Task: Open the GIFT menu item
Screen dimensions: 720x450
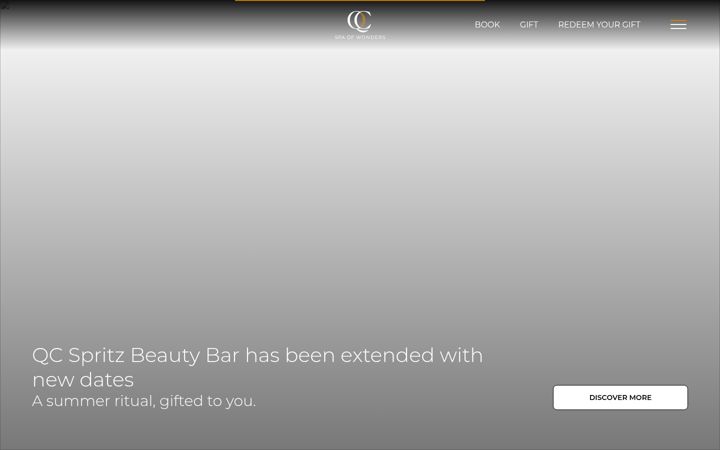Action: pyautogui.click(x=529, y=25)
